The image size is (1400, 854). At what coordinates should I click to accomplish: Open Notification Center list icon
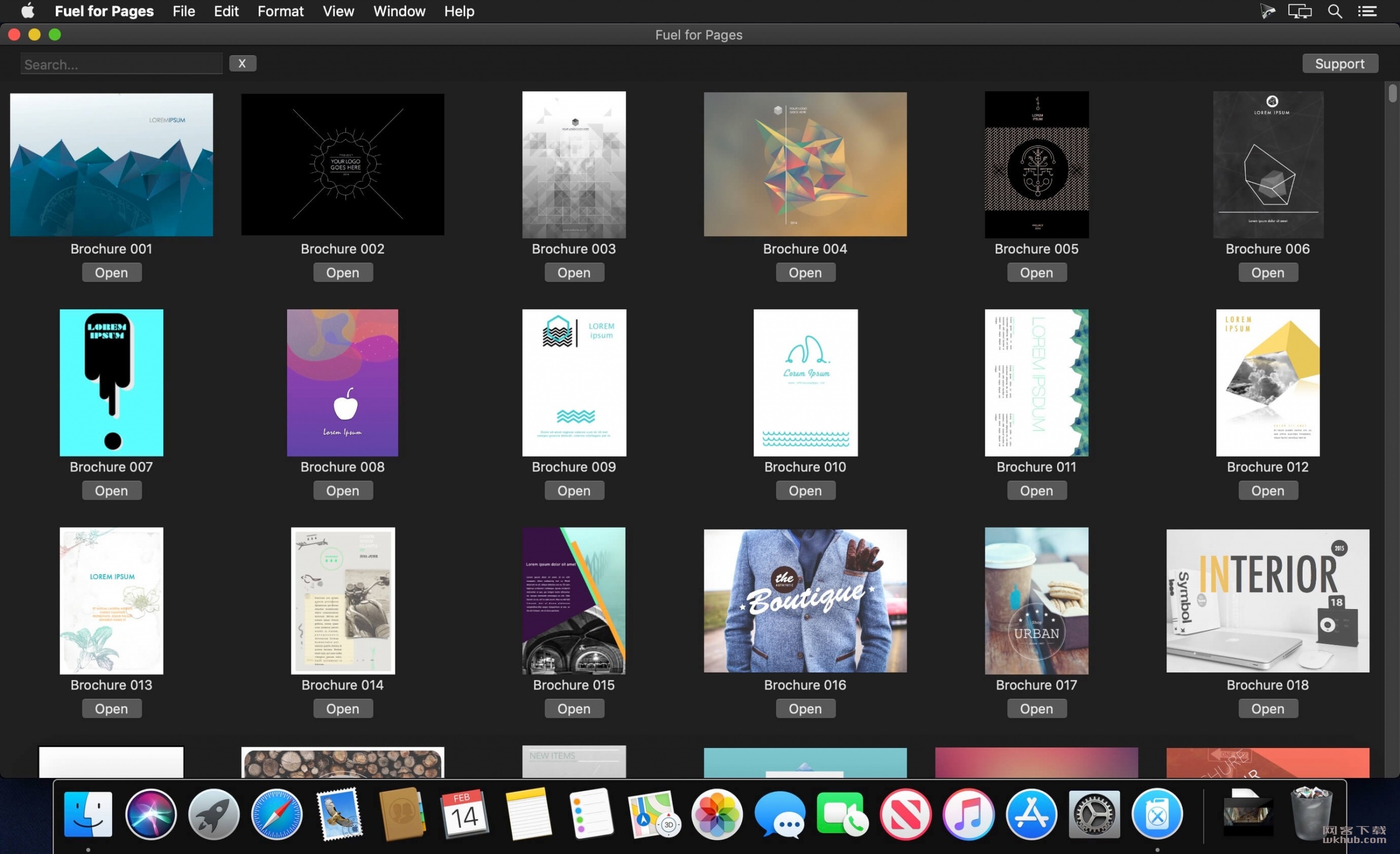[x=1368, y=11]
